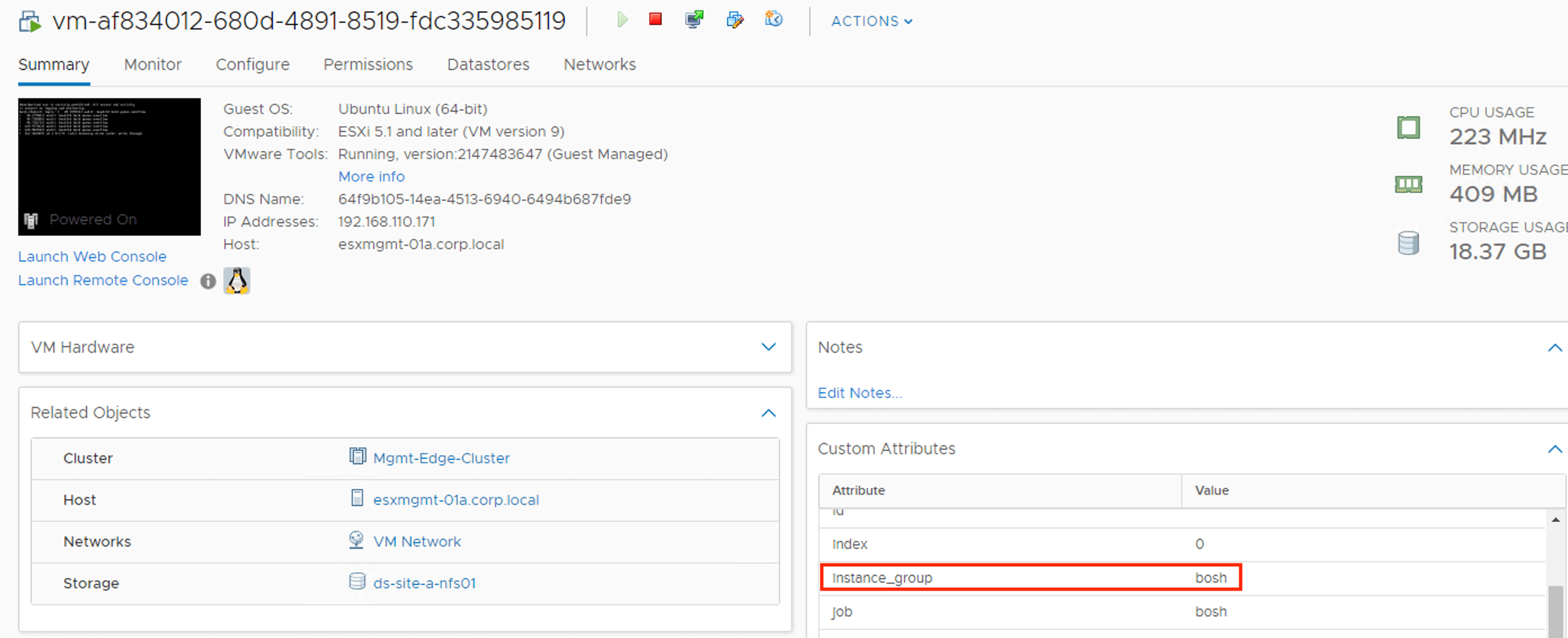Click the VM console preview thumbnail

pos(109,166)
